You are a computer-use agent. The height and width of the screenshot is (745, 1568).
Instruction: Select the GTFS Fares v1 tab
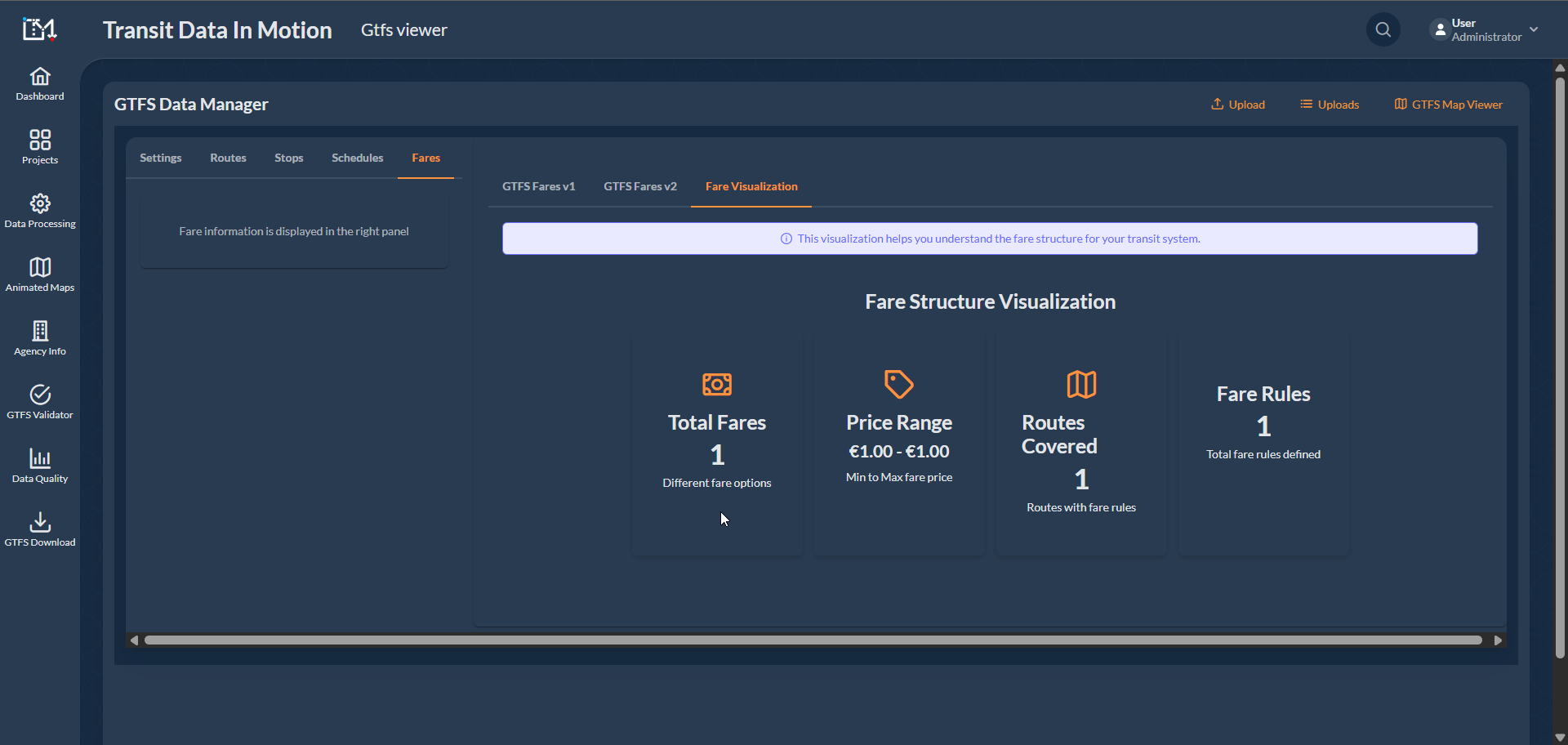pyautogui.click(x=538, y=187)
